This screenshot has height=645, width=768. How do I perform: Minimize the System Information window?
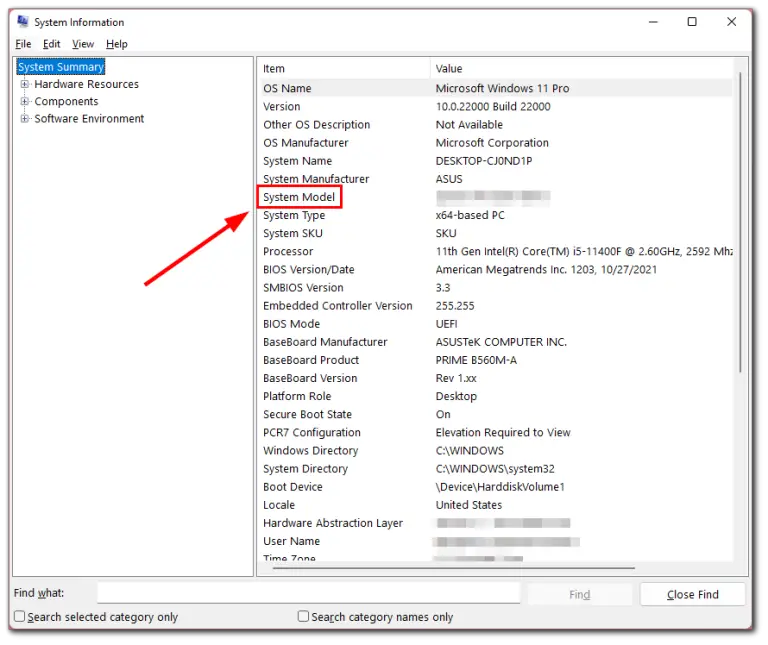click(653, 22)
